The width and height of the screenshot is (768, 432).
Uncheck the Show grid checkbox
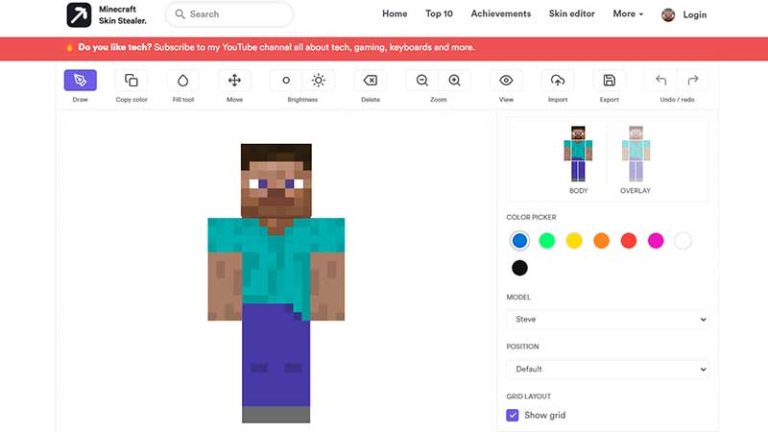pyautogui.click(x=513, y=415)
